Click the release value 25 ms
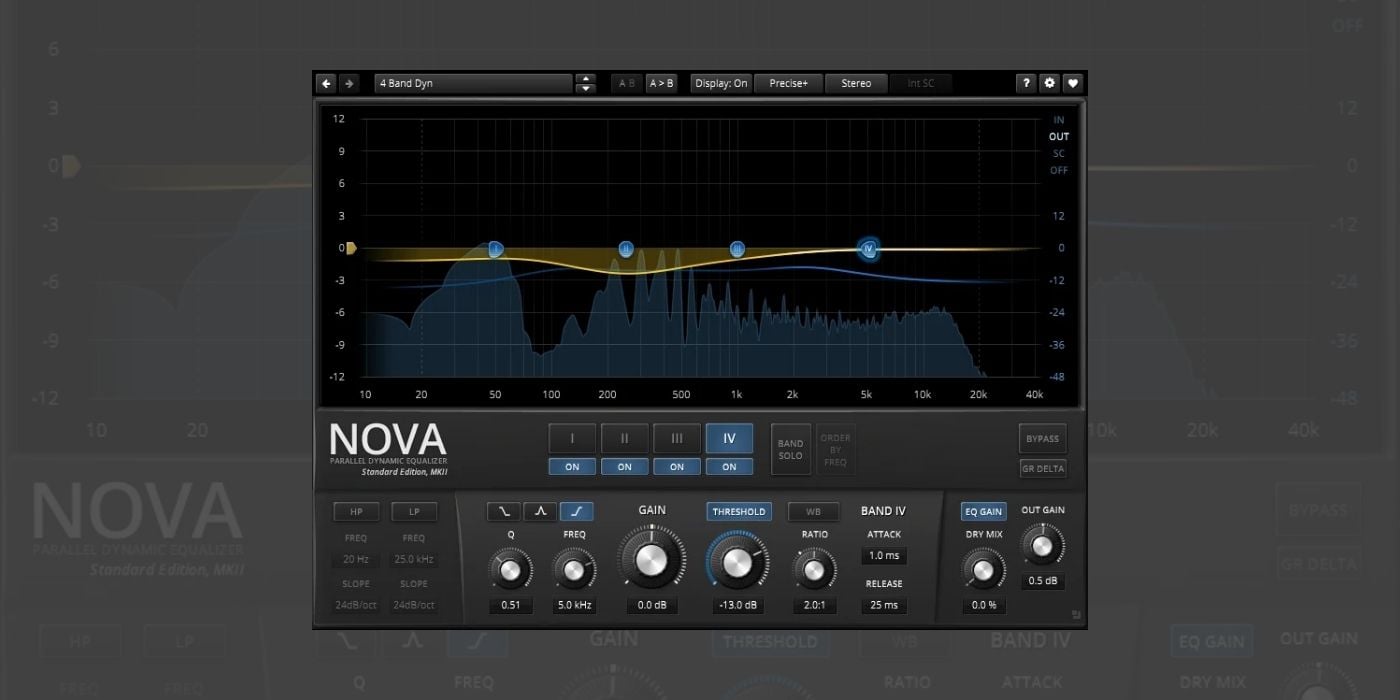This screenshot has height=700, width=1400. tap(883, 605)
